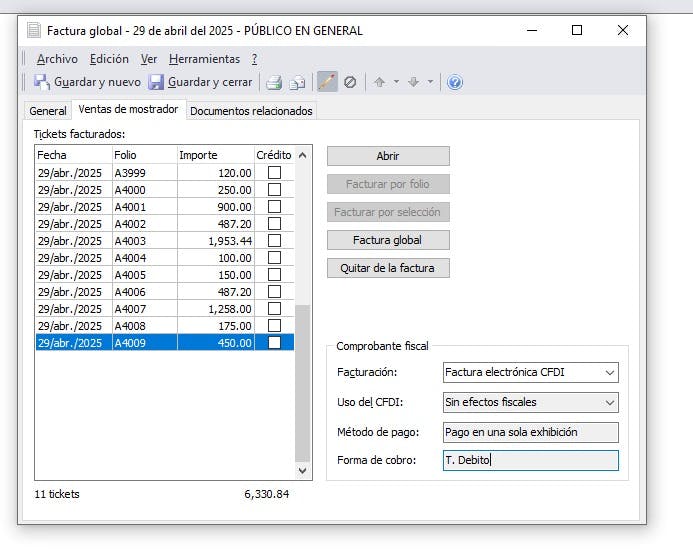
Task: Open the Herramientas menu
Action: [204, 59]
